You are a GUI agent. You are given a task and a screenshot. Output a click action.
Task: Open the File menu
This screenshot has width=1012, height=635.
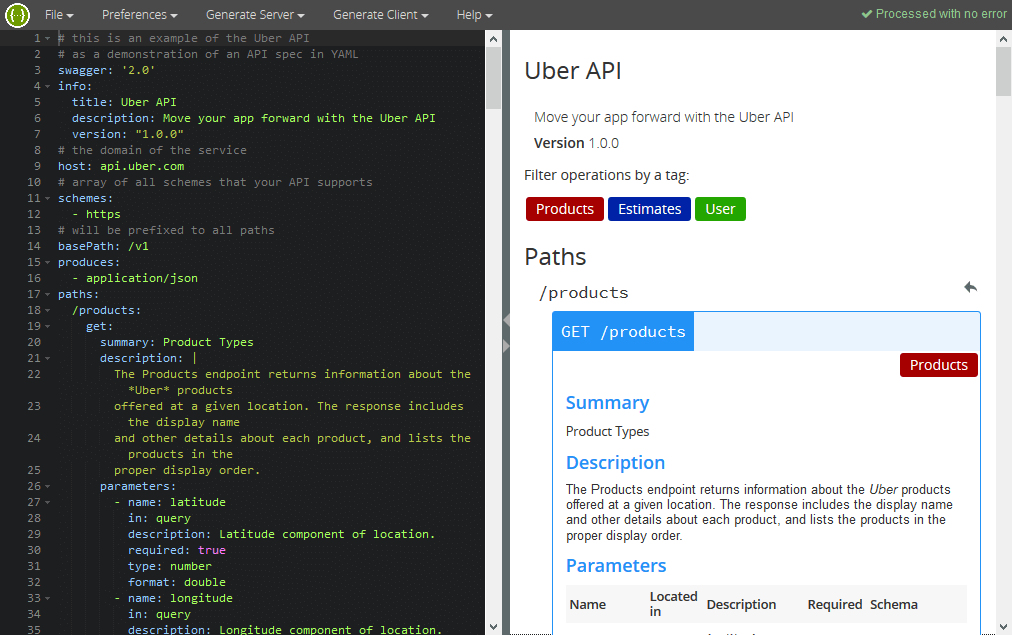pyautogui.click(x=59, y=15)
